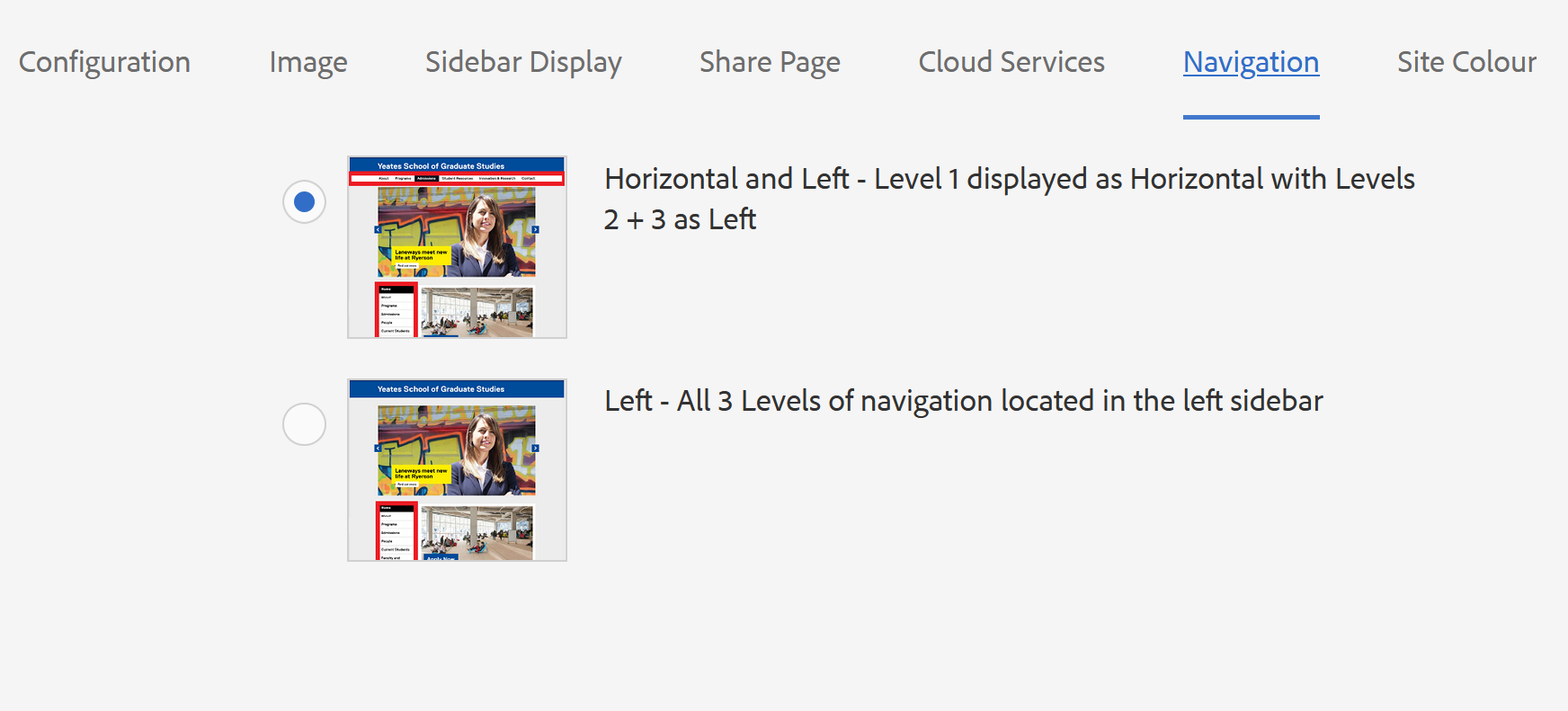Click the Horizontal and Left description text

click(1010, 199)
